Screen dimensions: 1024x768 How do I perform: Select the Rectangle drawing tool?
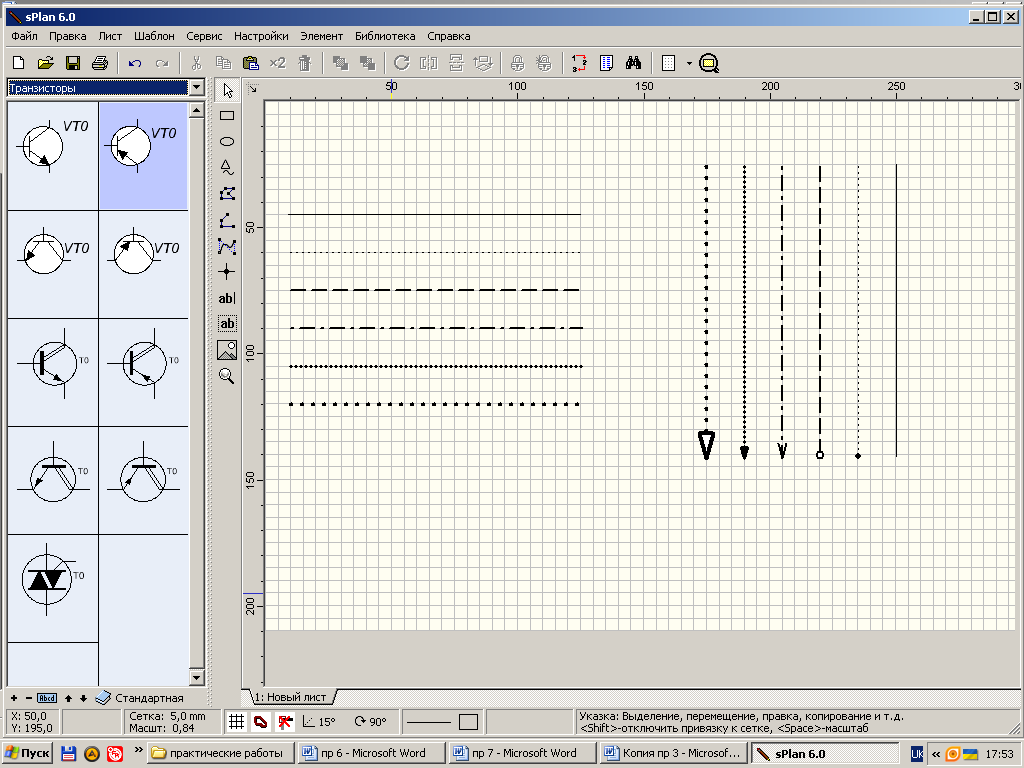coord(227,115)
